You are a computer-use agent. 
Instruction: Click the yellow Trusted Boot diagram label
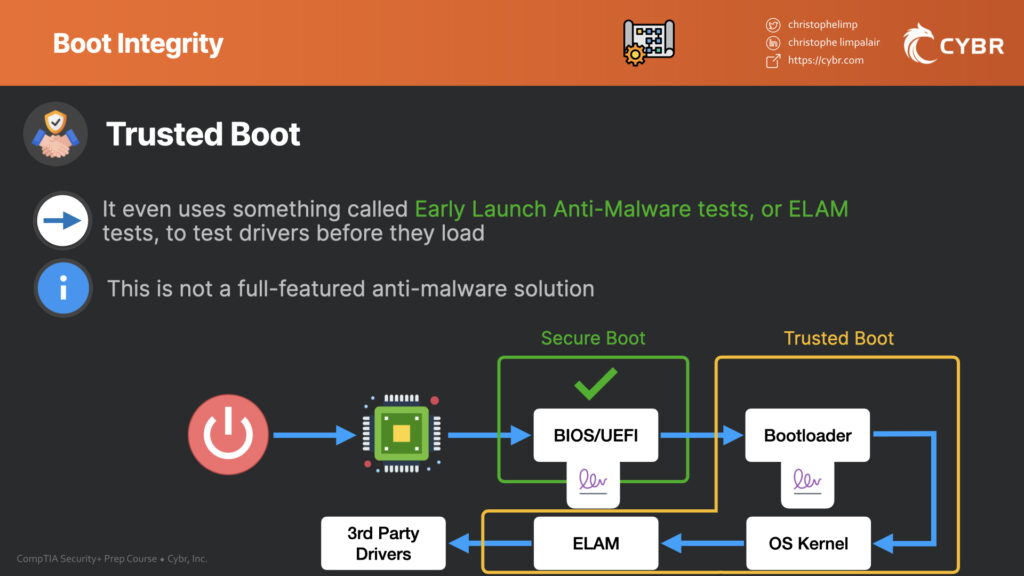point(839,338)
